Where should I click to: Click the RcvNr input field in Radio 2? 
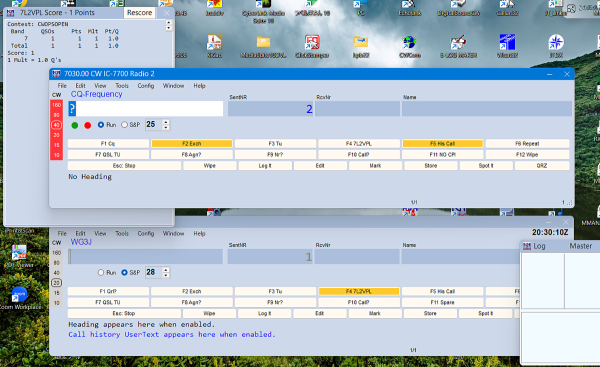tap(357, 109)
